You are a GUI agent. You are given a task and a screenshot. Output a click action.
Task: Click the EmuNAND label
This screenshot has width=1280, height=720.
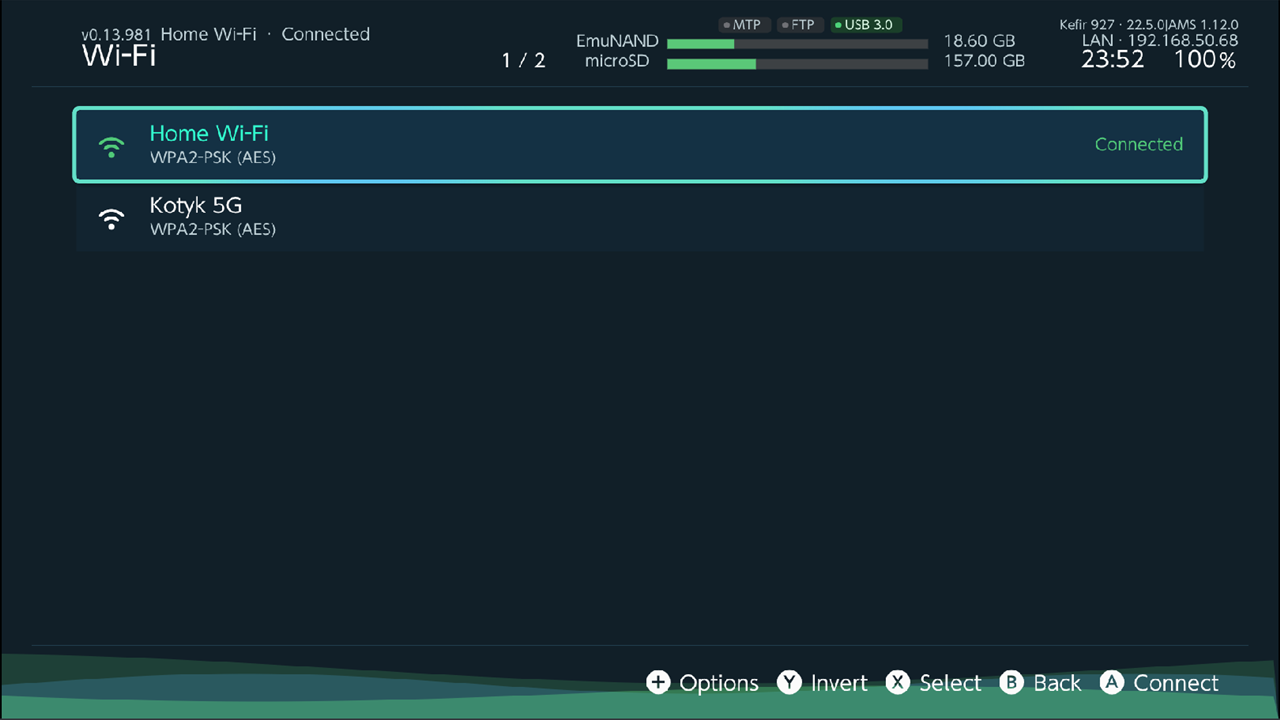[x=617, y=42]
